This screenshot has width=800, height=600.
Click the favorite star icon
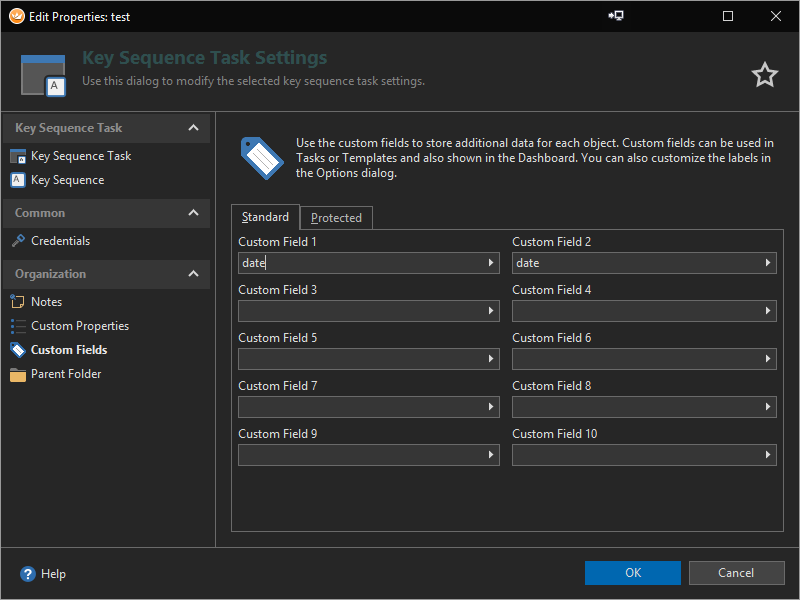pyautogui.click(x=765, y=75)
